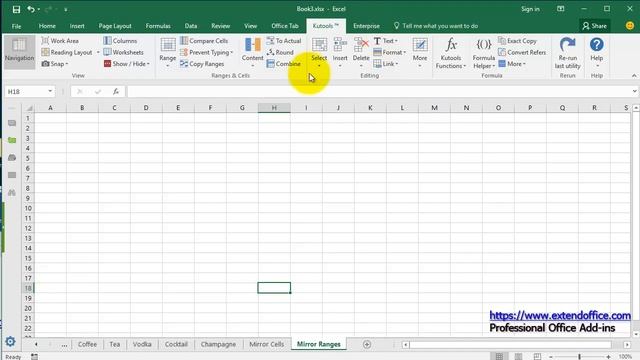Open the Content tools menu
640x360 pixels.
coord(252,52)
